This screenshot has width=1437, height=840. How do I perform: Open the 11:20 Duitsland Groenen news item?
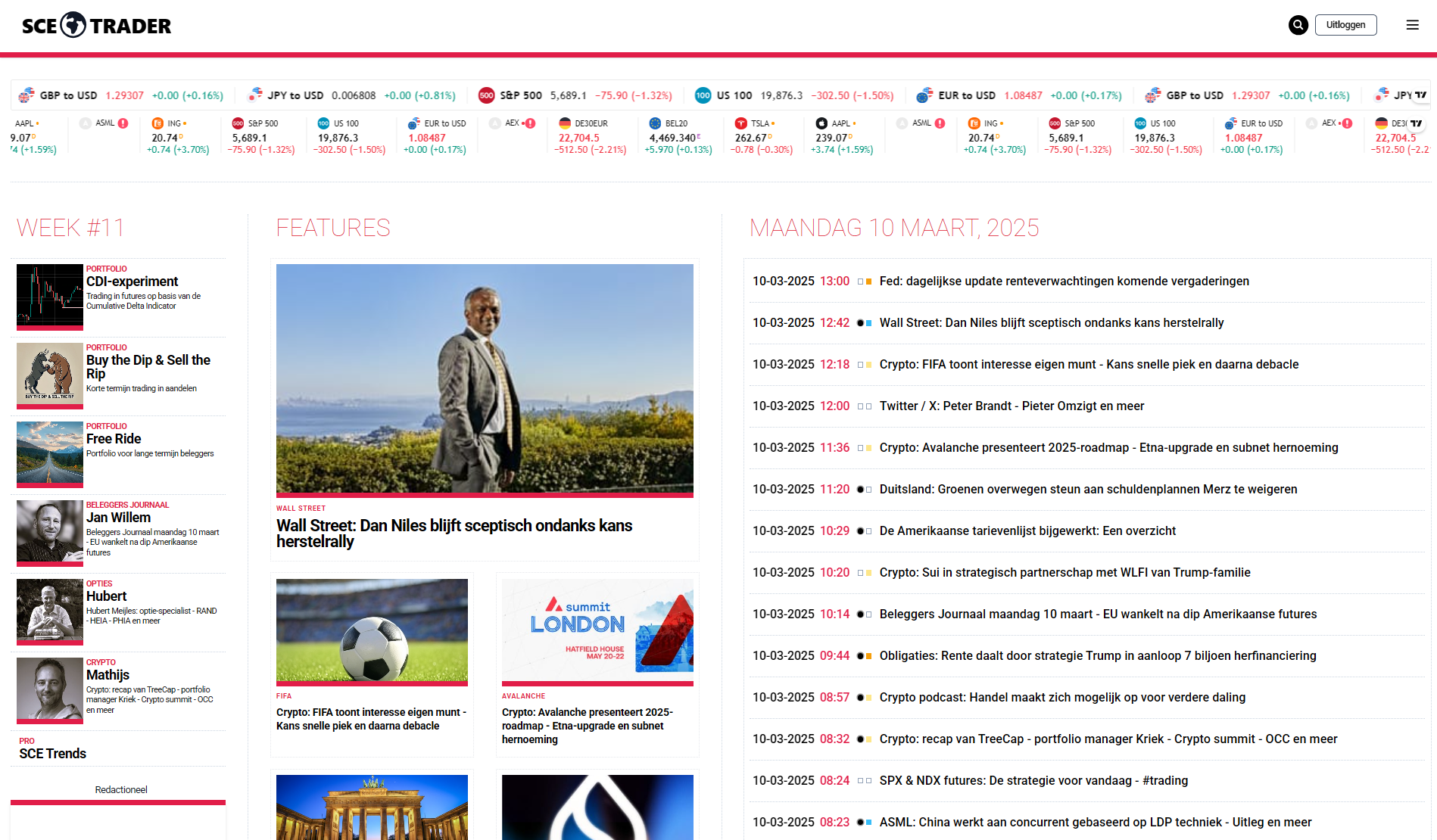1087,489
